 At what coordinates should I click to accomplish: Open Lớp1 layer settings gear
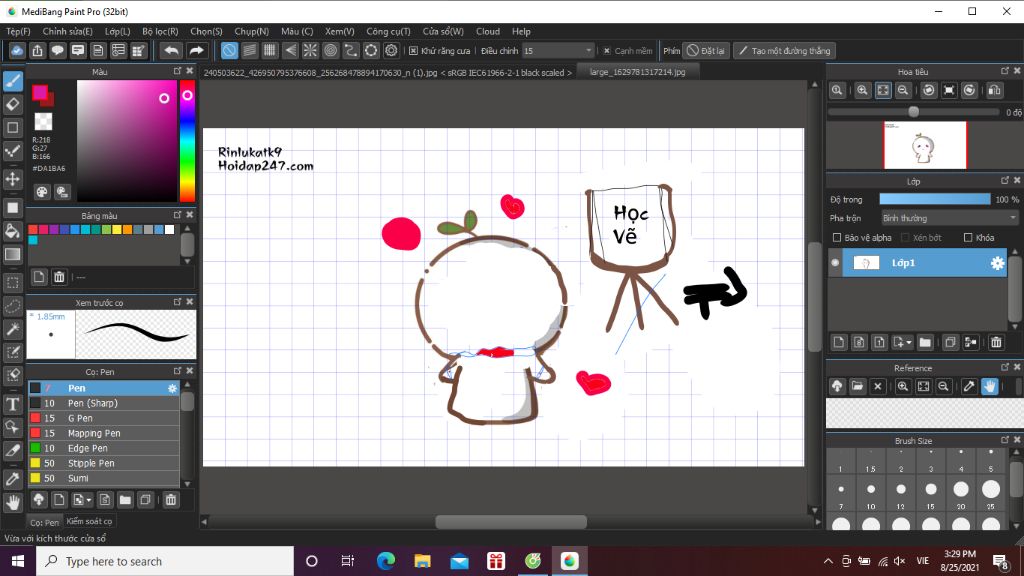(x=997, y=263)
